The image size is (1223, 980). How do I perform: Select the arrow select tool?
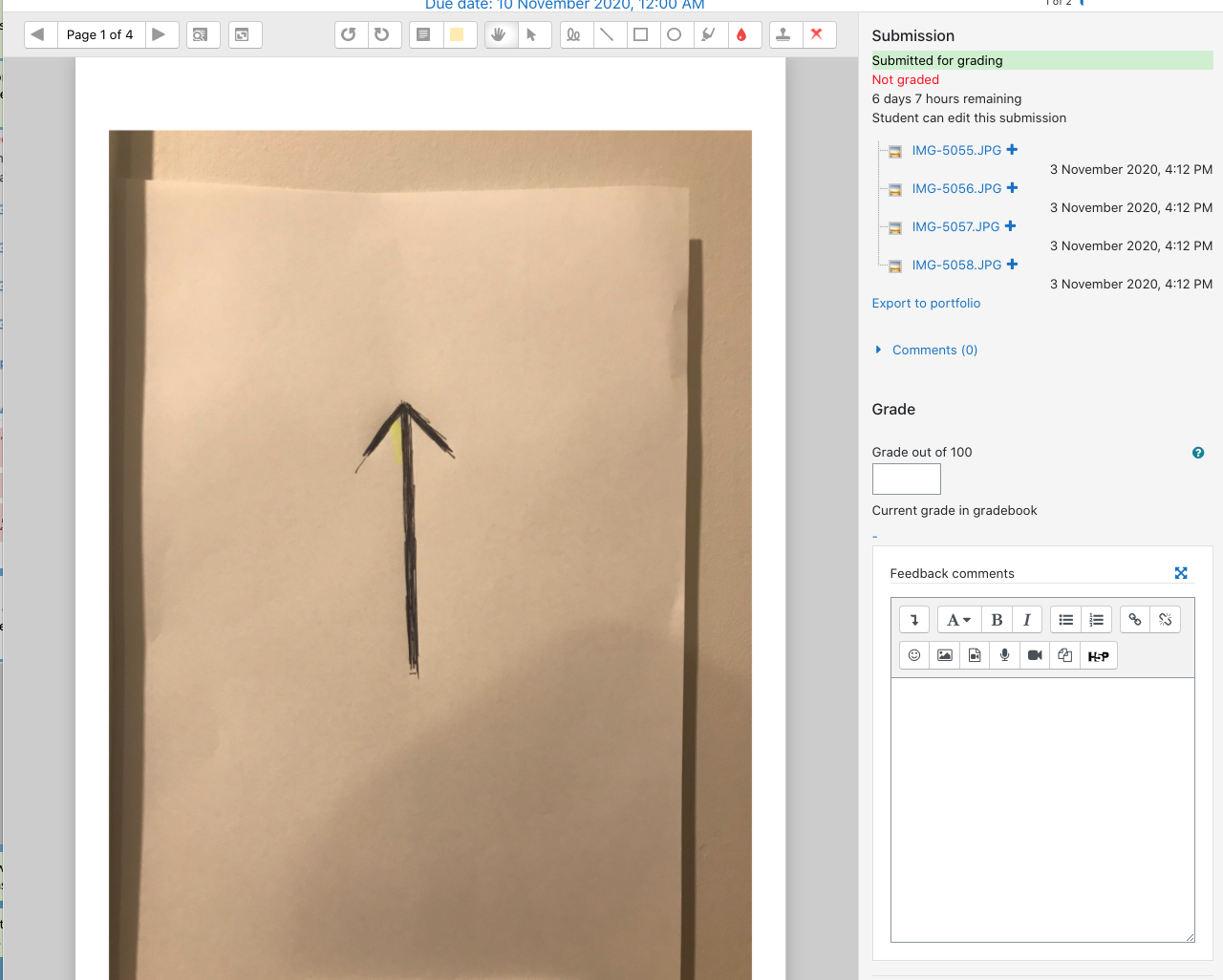533,34
